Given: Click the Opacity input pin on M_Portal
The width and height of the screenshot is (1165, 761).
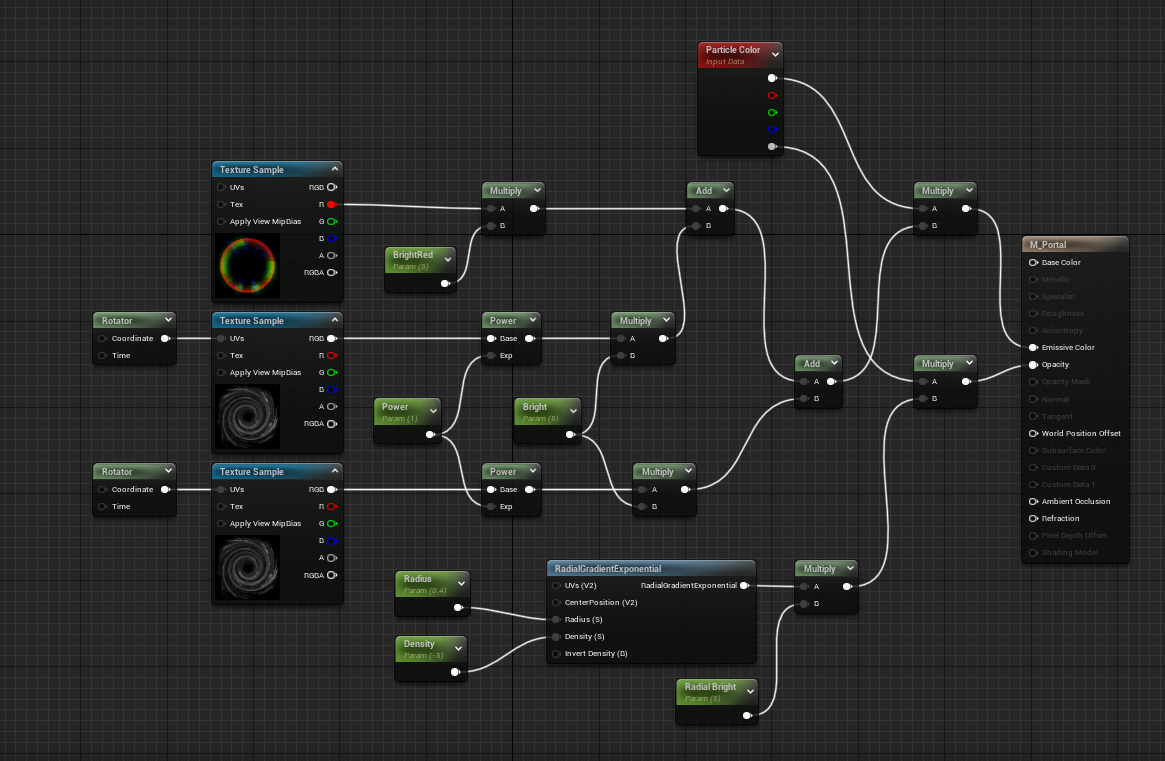Looking at the screenshot, I should [1033, 364].
